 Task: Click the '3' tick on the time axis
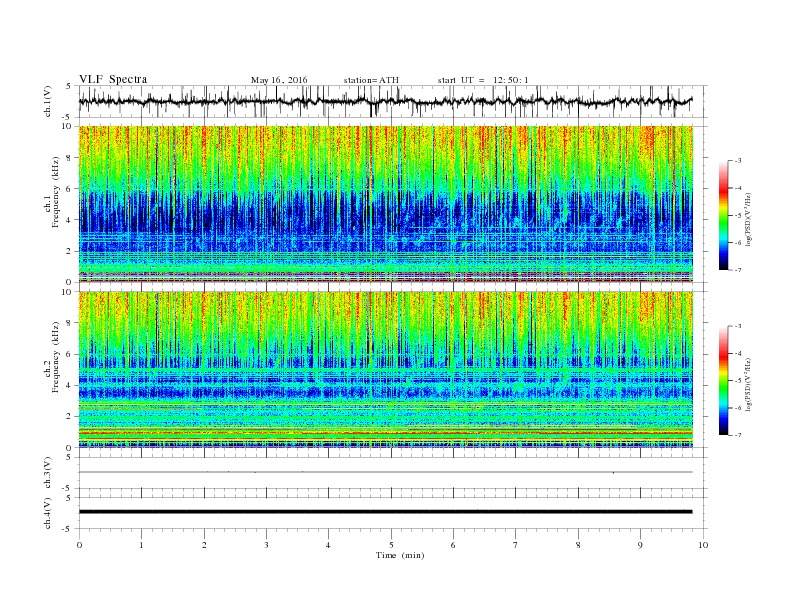tap(266, 545)
